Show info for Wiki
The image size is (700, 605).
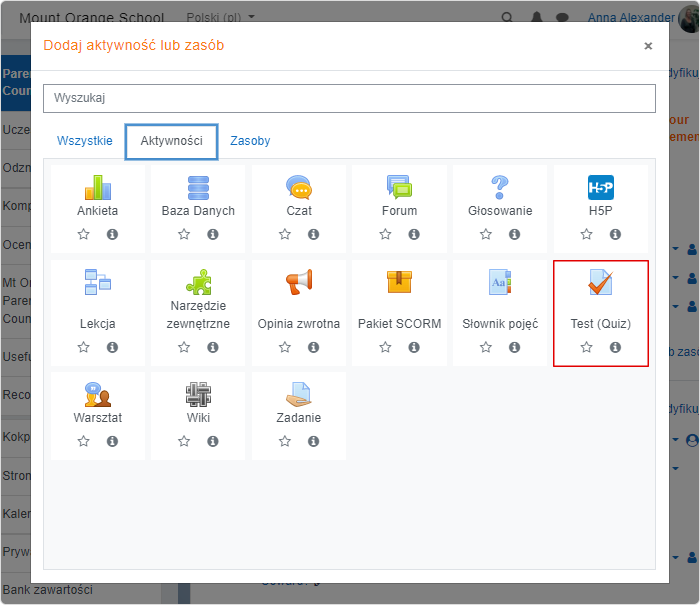point(212,441)
